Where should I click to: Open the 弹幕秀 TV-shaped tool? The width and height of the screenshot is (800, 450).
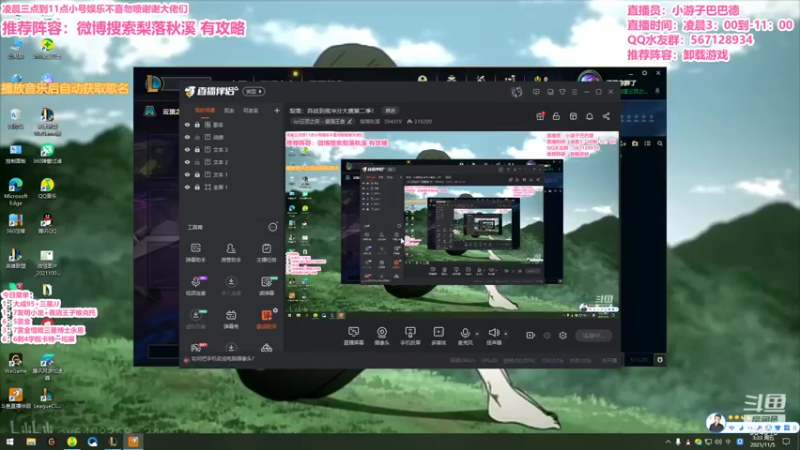coord(231,319)
